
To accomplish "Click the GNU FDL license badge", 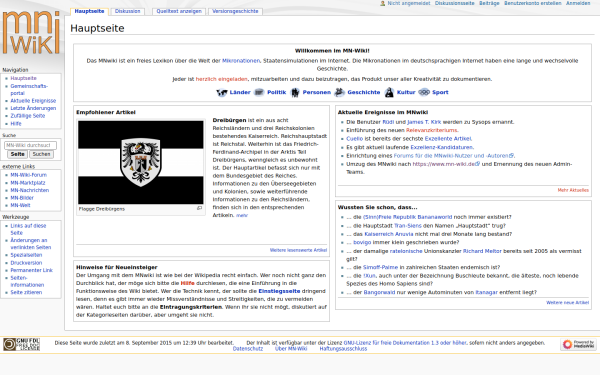I will pyautogui.click(x=21, y=344).
